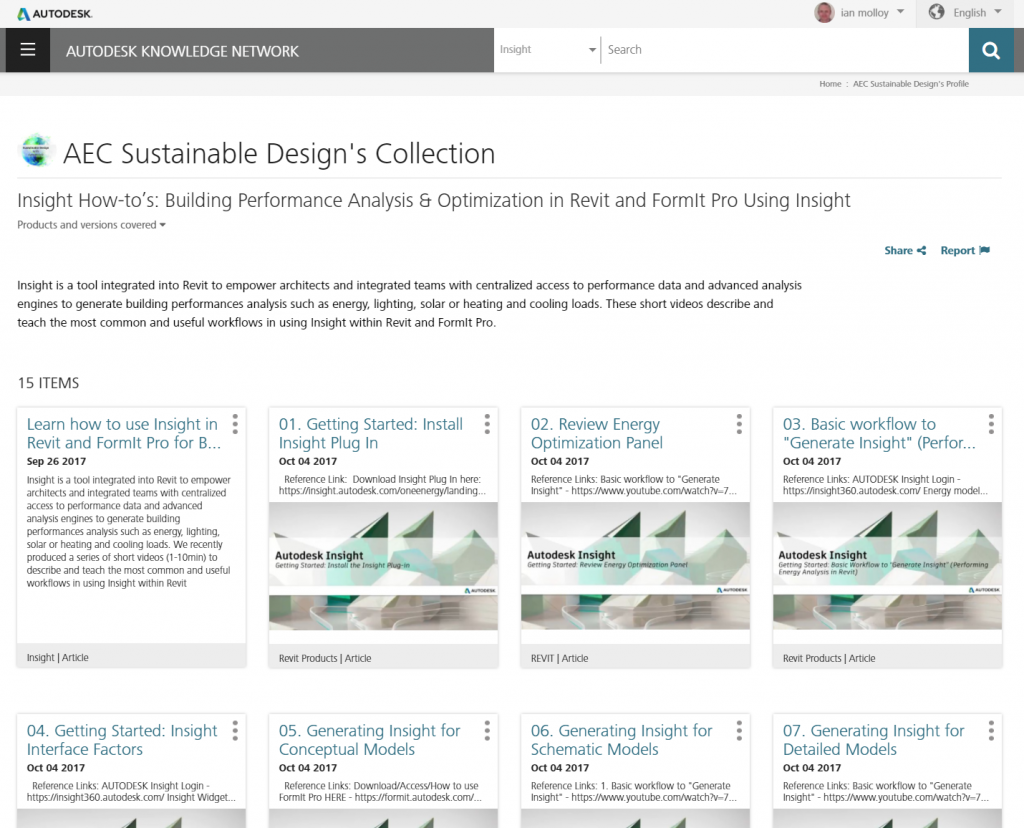Open the Insight product filter dropdown
This screenshot has height=828, width=1024.
coord(547,50)
